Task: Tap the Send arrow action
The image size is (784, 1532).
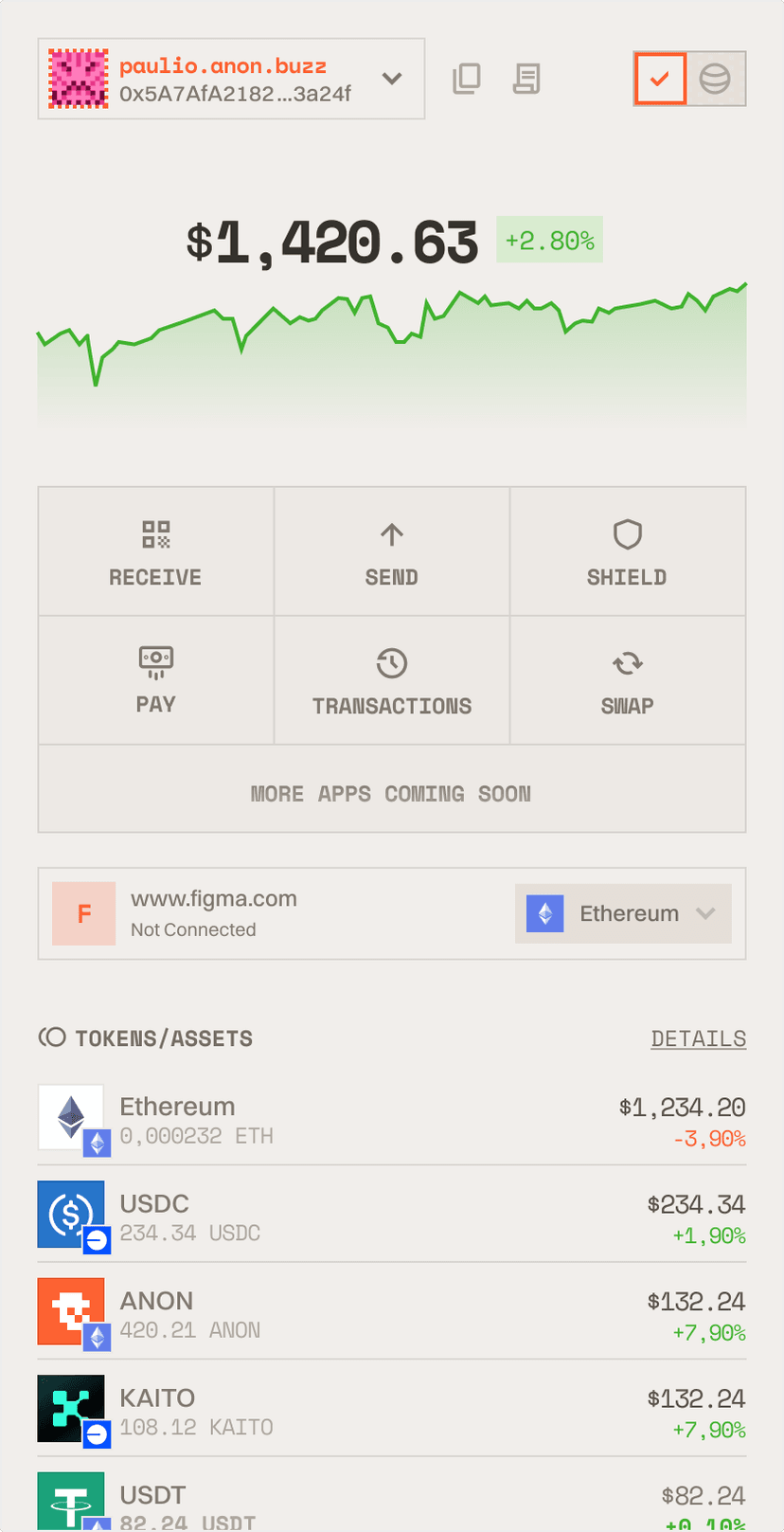Action: pyautogui.click(x=392, y=551)
